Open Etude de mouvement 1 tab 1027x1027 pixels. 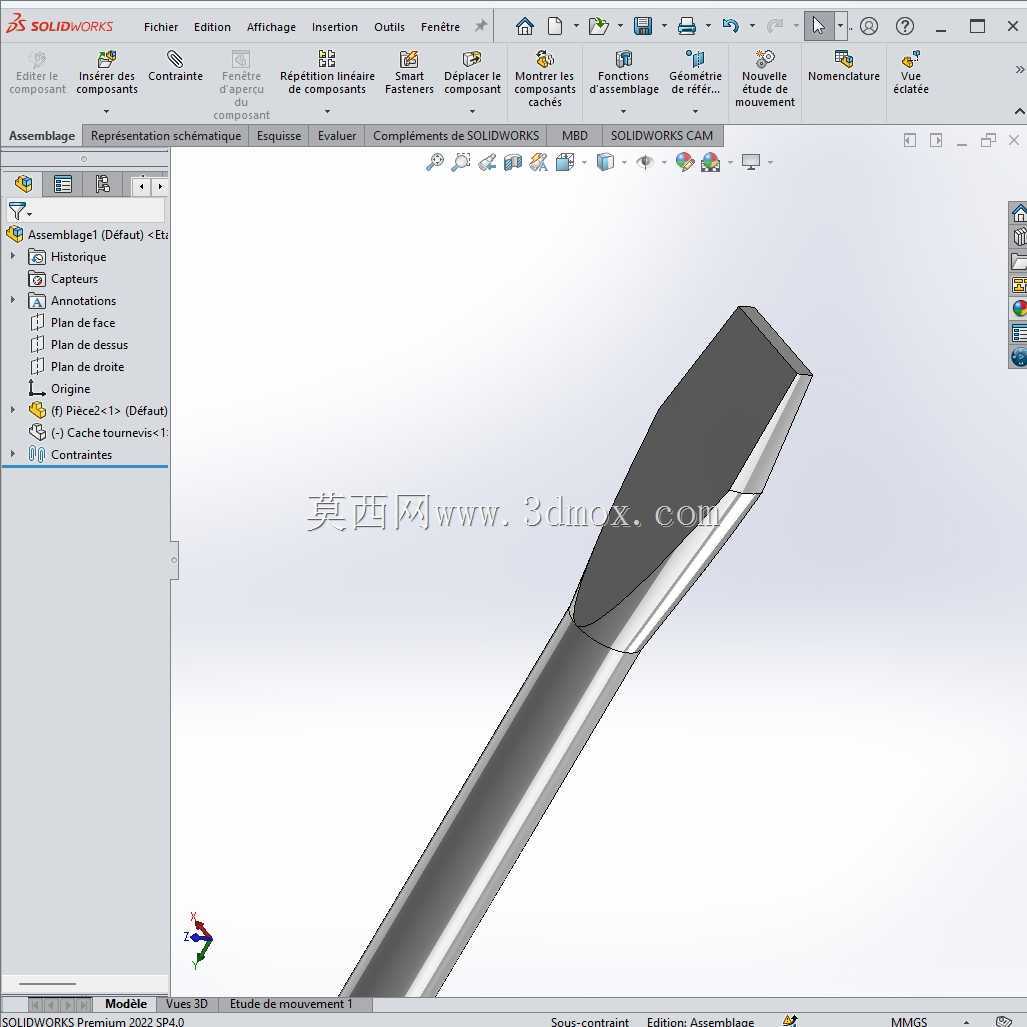tap(291, 1003)
